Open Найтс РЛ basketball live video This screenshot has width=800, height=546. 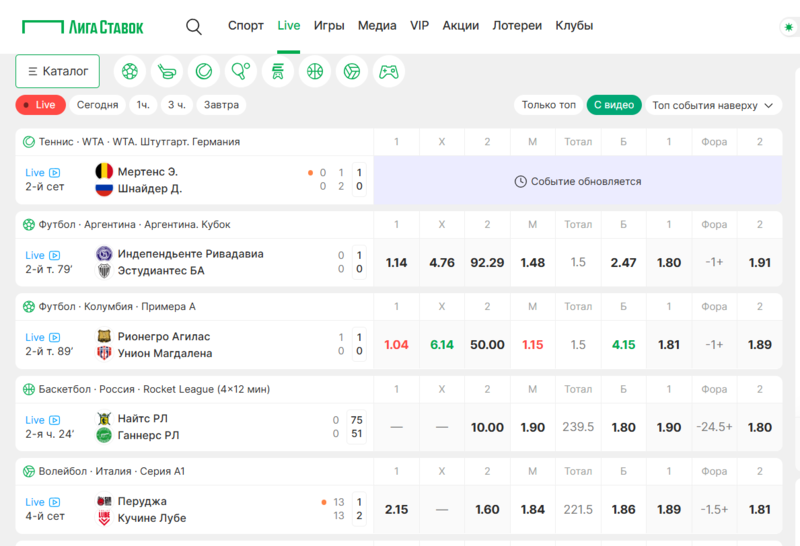(55, 420)
